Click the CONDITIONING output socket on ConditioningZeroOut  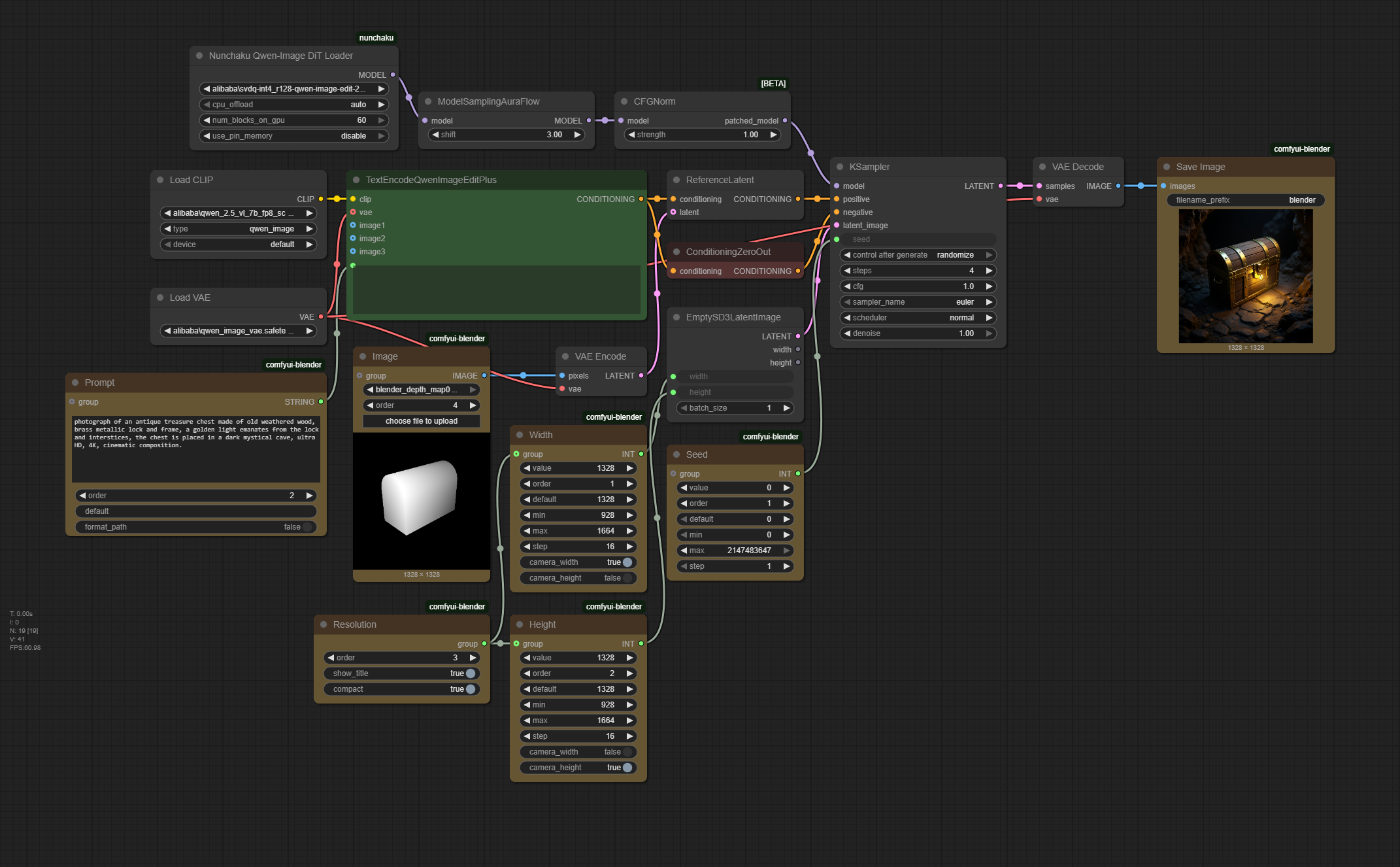pos(798,271)
